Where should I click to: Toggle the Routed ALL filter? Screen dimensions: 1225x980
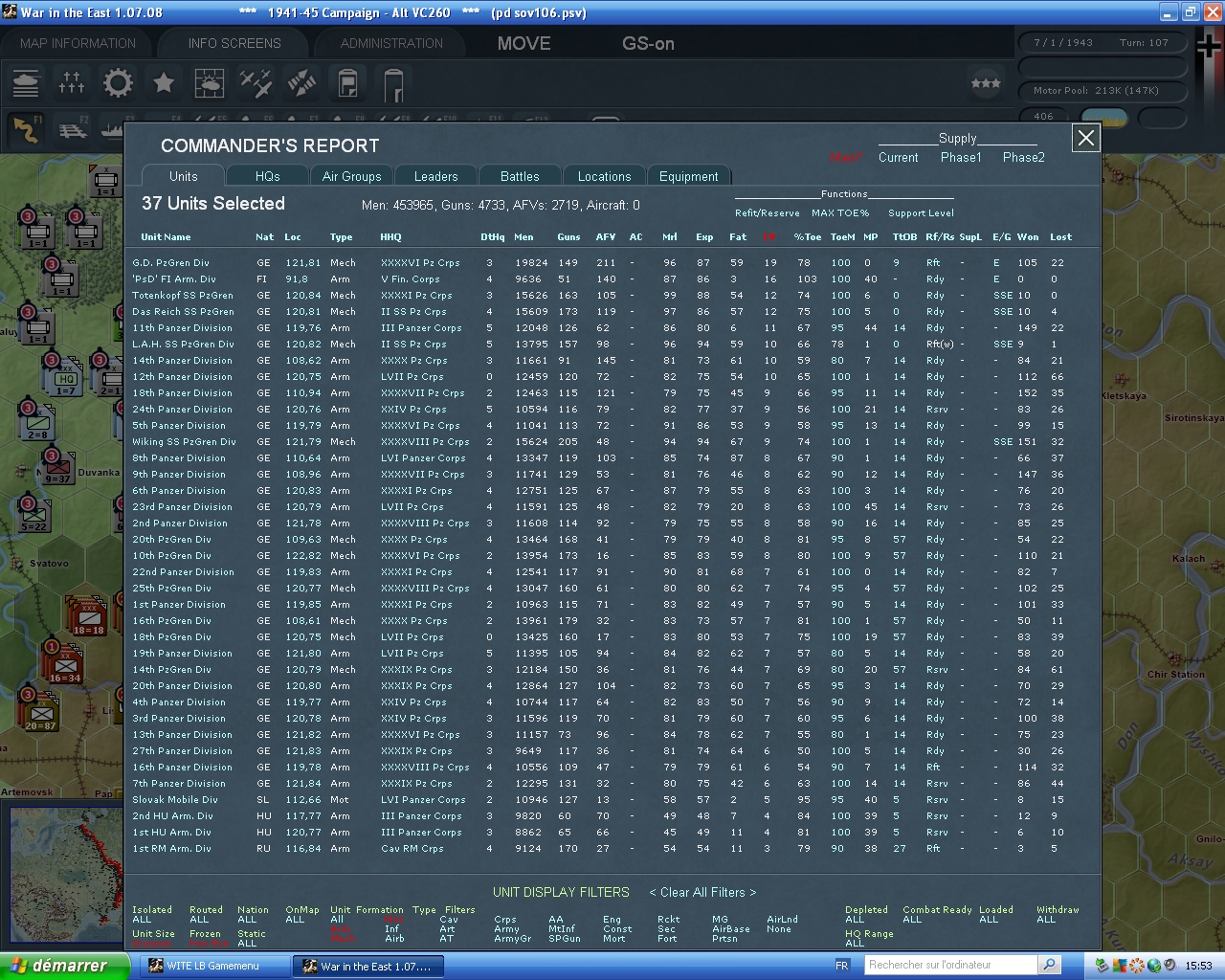pos(199,920)
